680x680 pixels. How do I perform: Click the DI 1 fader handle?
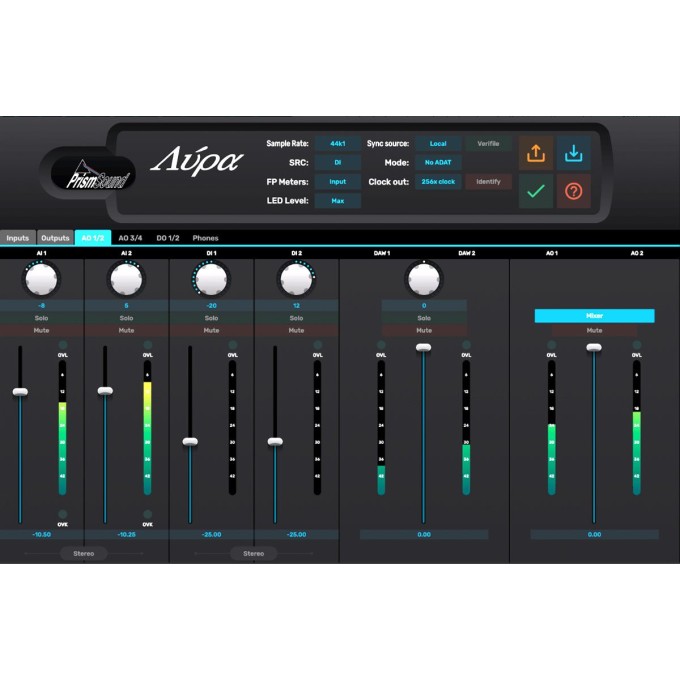click(x=190, y=441)
